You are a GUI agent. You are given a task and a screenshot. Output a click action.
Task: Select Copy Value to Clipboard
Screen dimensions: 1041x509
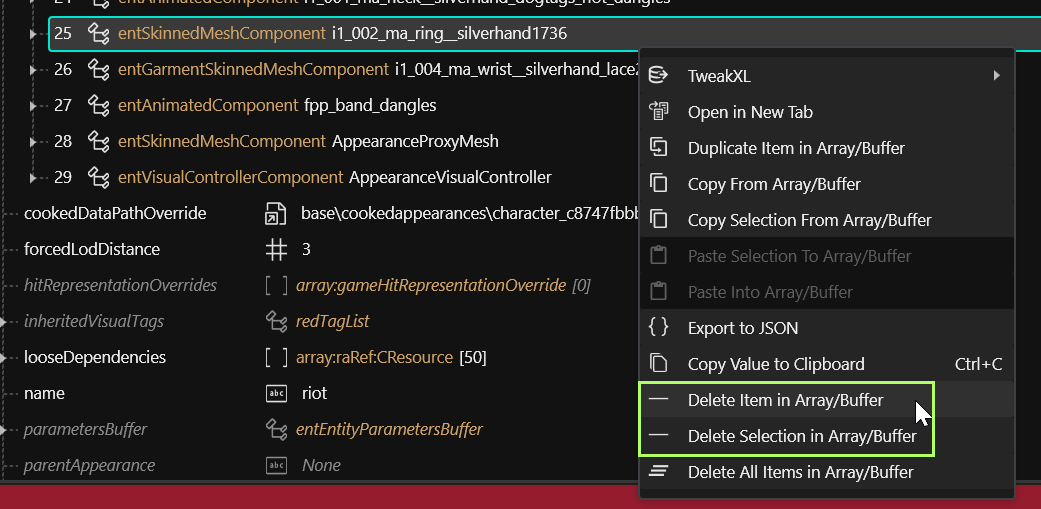pos(827,364)
